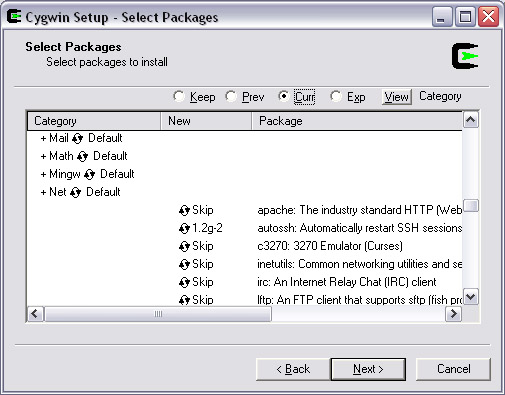Screen dimensions: 505x395
Task: Select the Prev radio button
Action: coord(231,97)
